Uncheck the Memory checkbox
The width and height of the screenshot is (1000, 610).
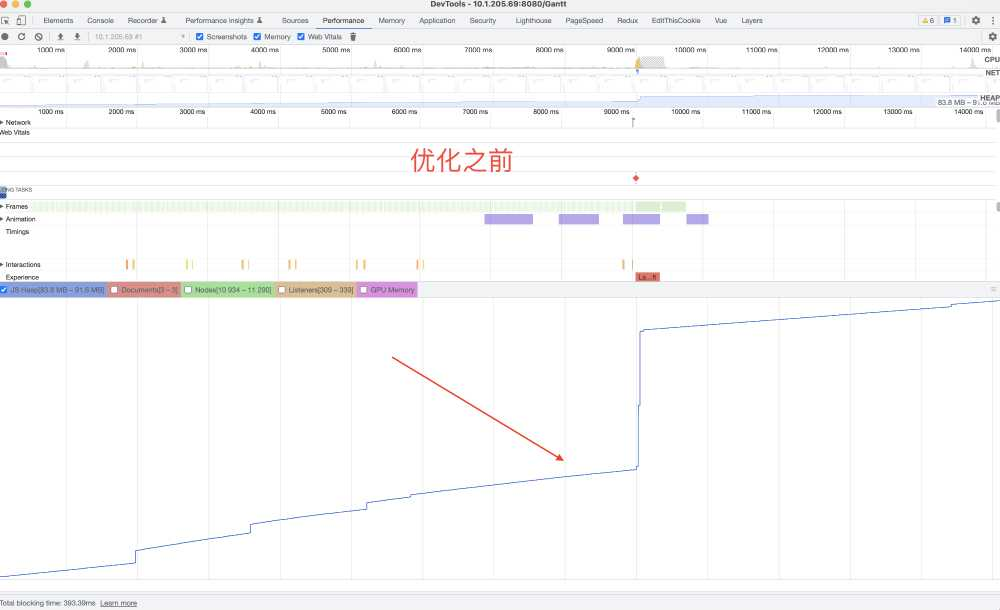(x=258, y=37)
